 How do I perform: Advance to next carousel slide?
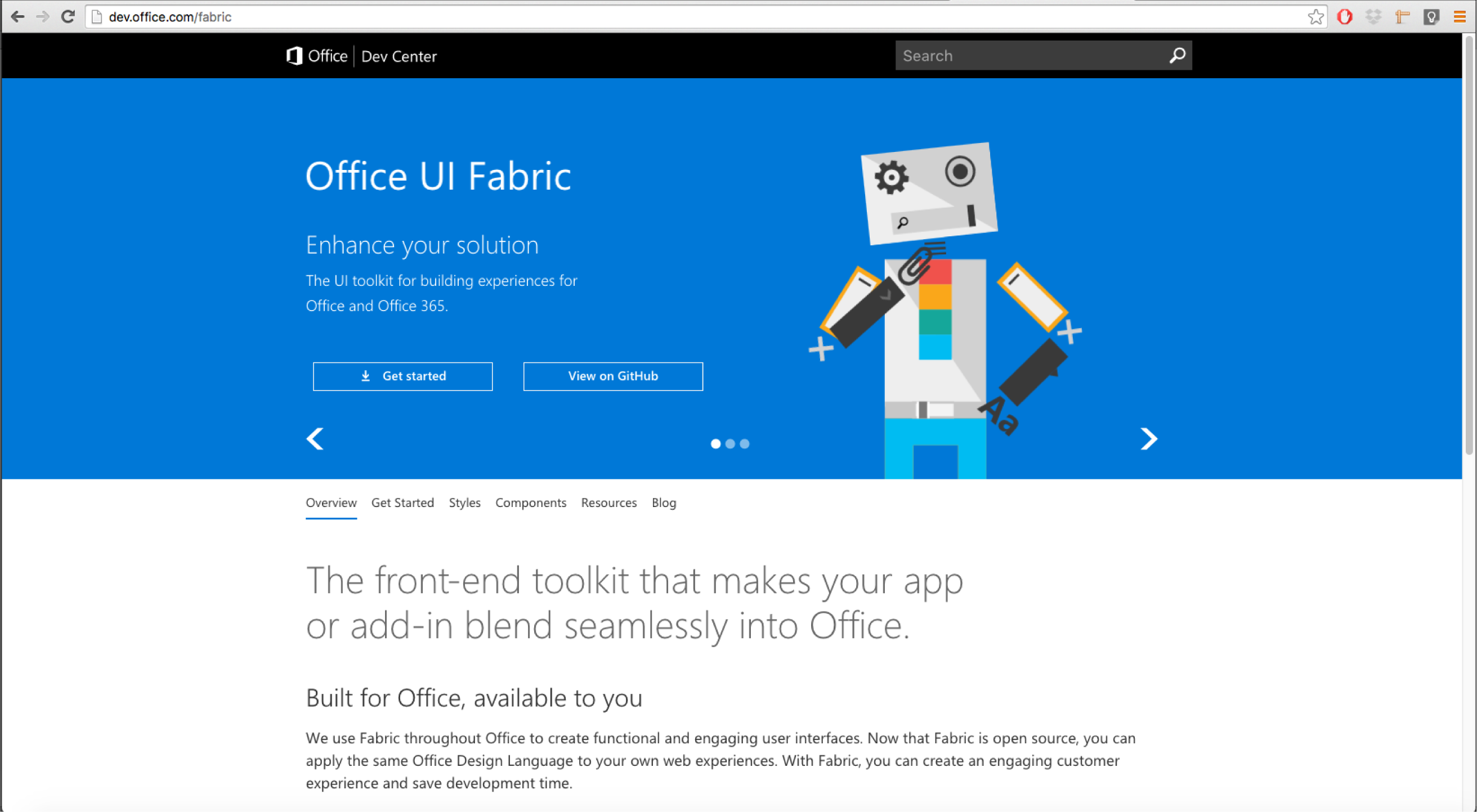(x=1148, y=439)
